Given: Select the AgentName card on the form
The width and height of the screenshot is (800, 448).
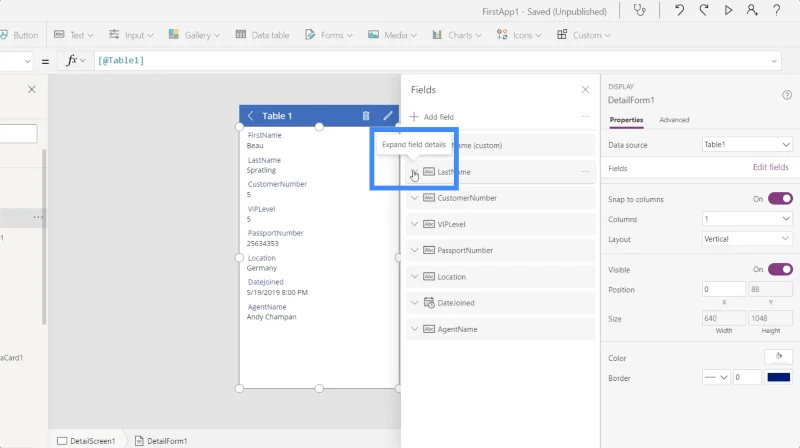Looking at the screenshot, I should 319,312.
